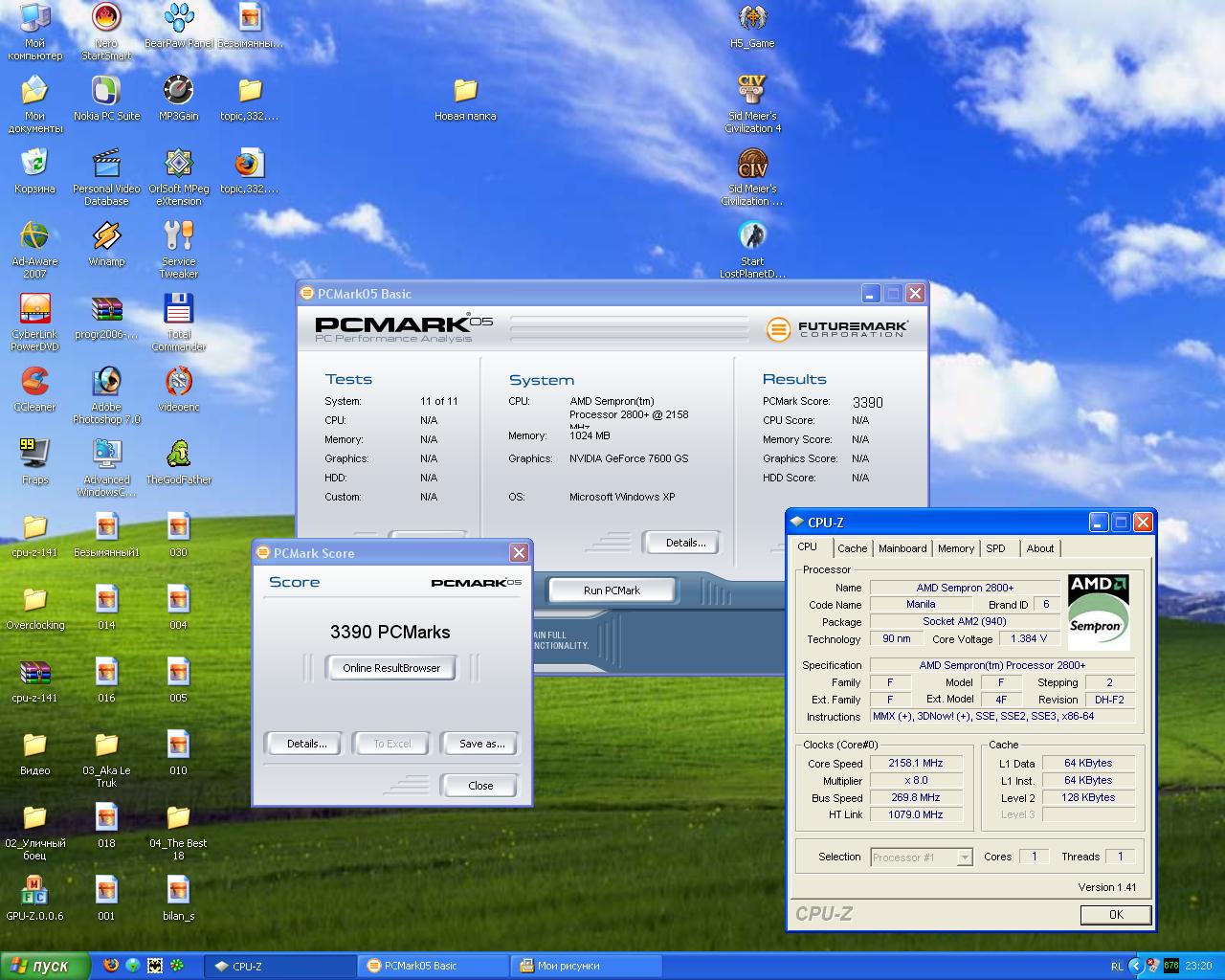Select CPU tab in CPU-Z
The image size is (1225, 980).
pos(809,546)
